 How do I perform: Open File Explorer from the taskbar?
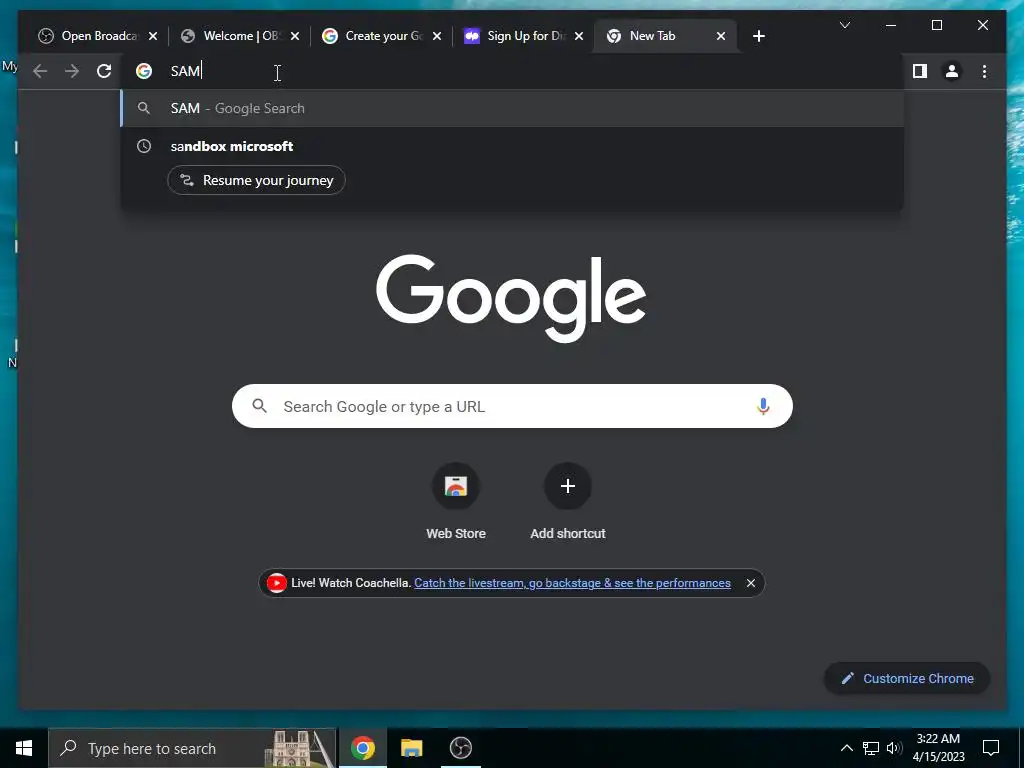(x=411, y=748)
